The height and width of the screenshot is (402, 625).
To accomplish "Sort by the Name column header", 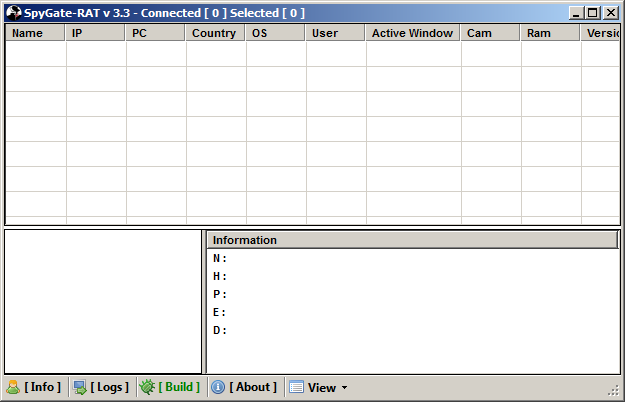I will [x=35, y=33].
